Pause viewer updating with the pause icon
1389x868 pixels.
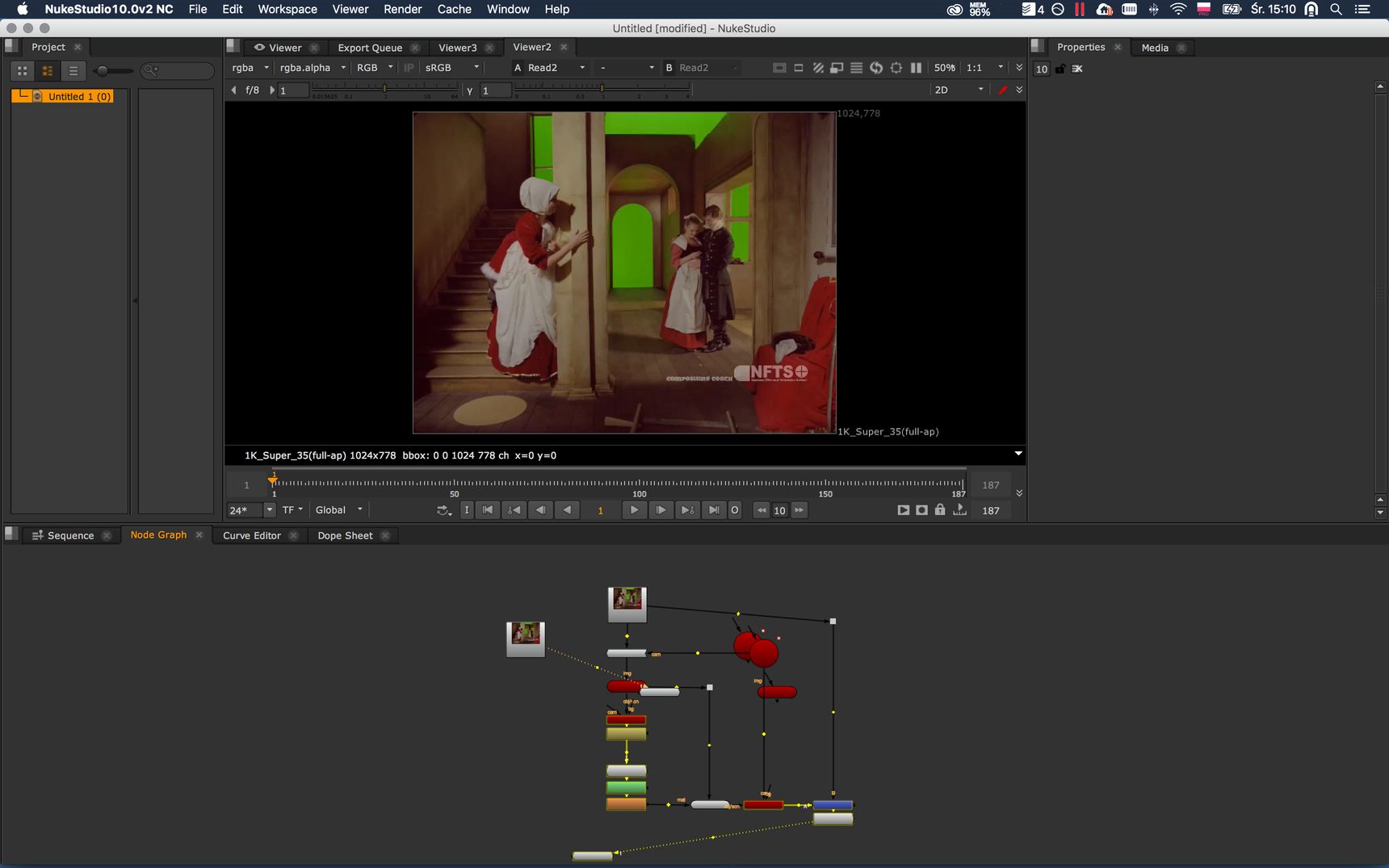click(x=916, y=68)
